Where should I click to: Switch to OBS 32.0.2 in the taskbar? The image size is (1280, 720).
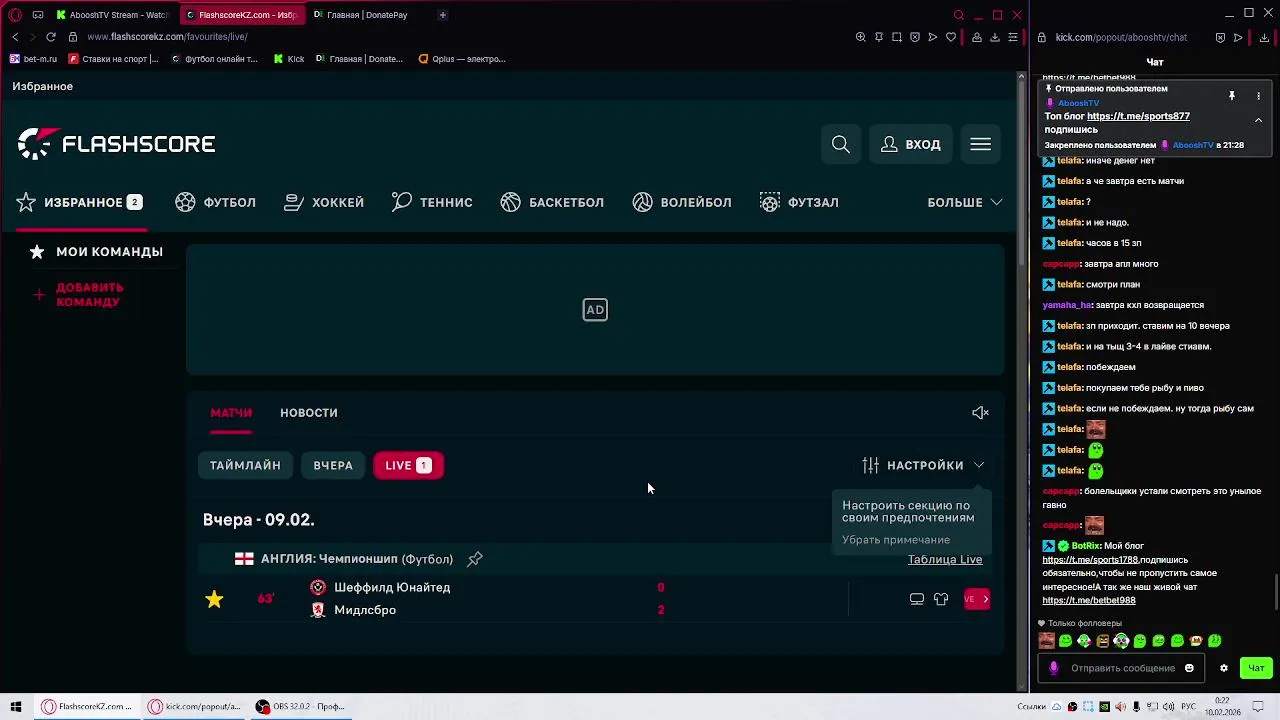tap(300, 707)
